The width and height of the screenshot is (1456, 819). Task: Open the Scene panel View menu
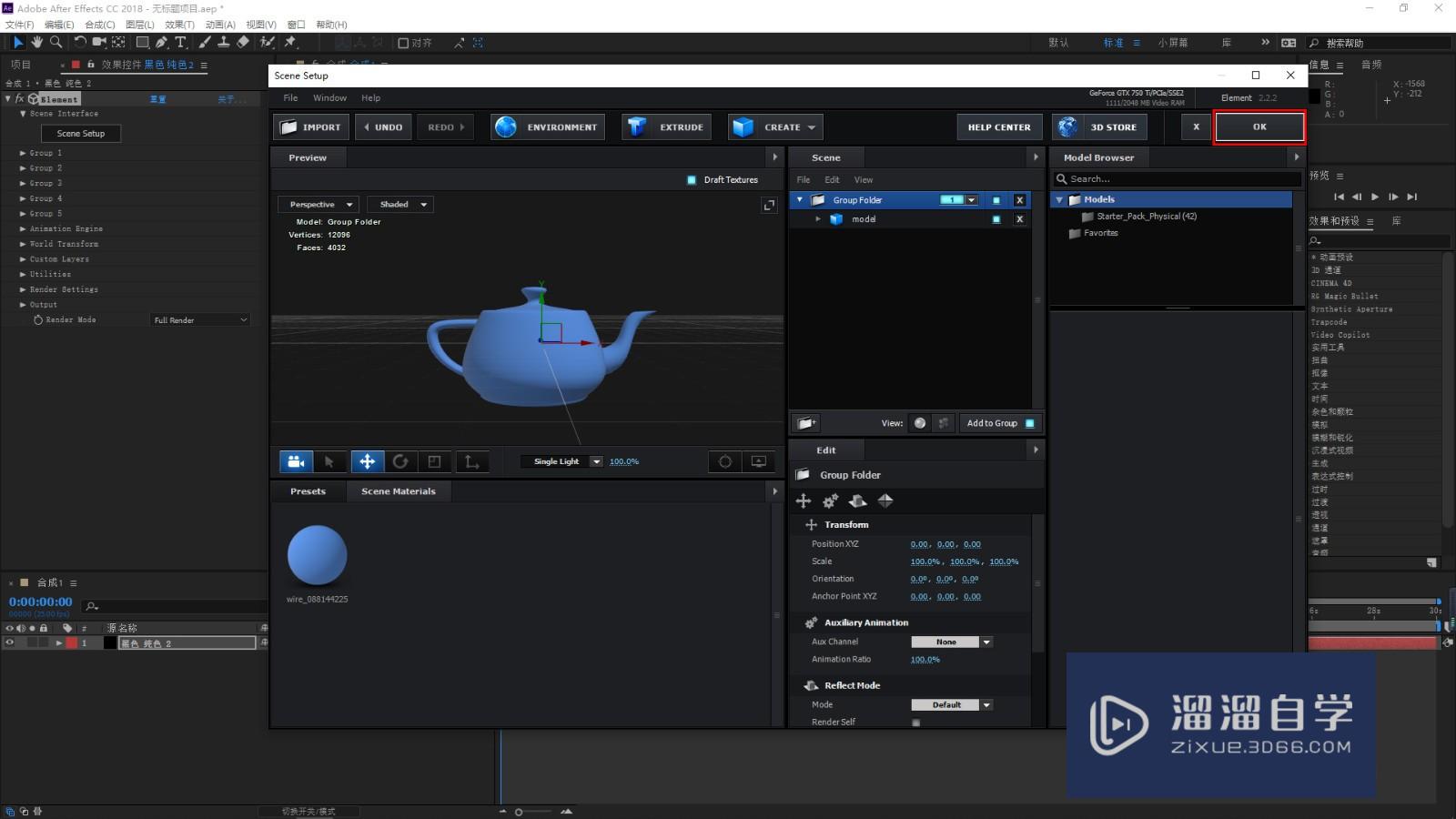pyautogui.click(x=864, y=180)
